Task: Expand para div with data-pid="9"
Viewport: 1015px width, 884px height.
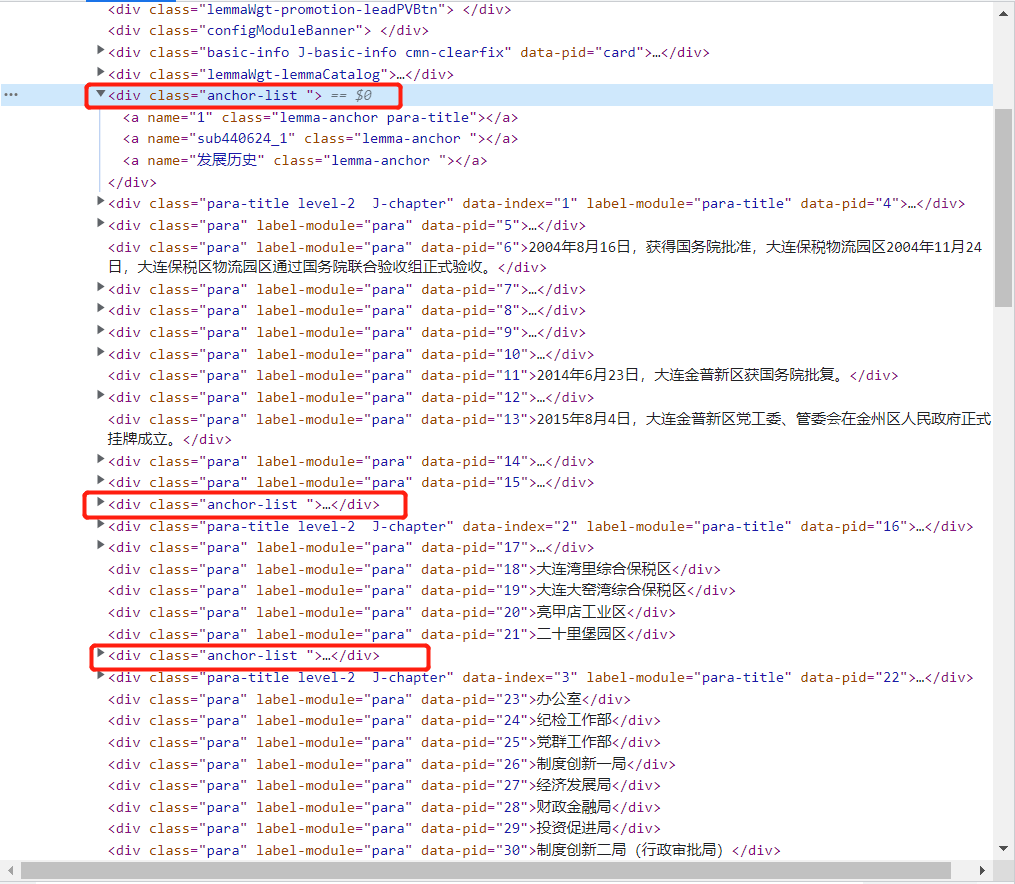Action: (100, 330)
